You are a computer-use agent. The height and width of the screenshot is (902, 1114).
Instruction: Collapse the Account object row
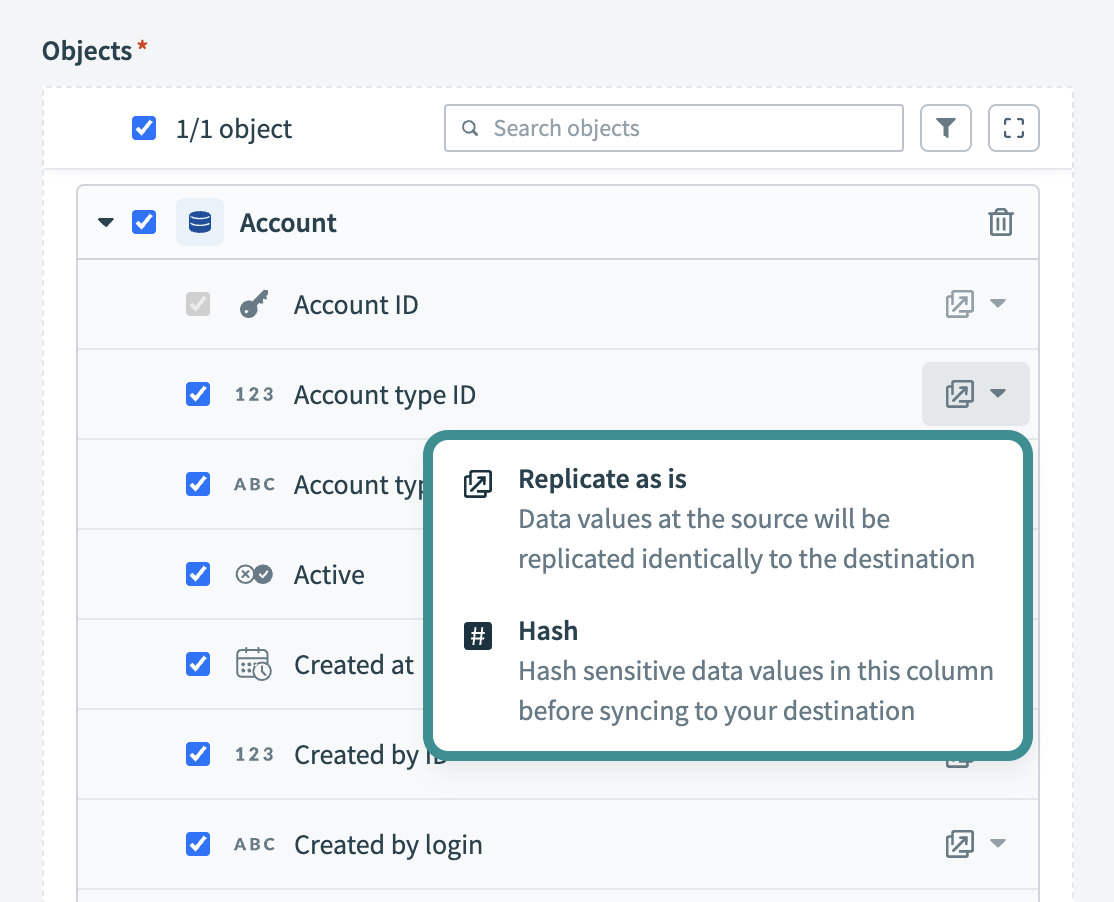coord(105,222)
